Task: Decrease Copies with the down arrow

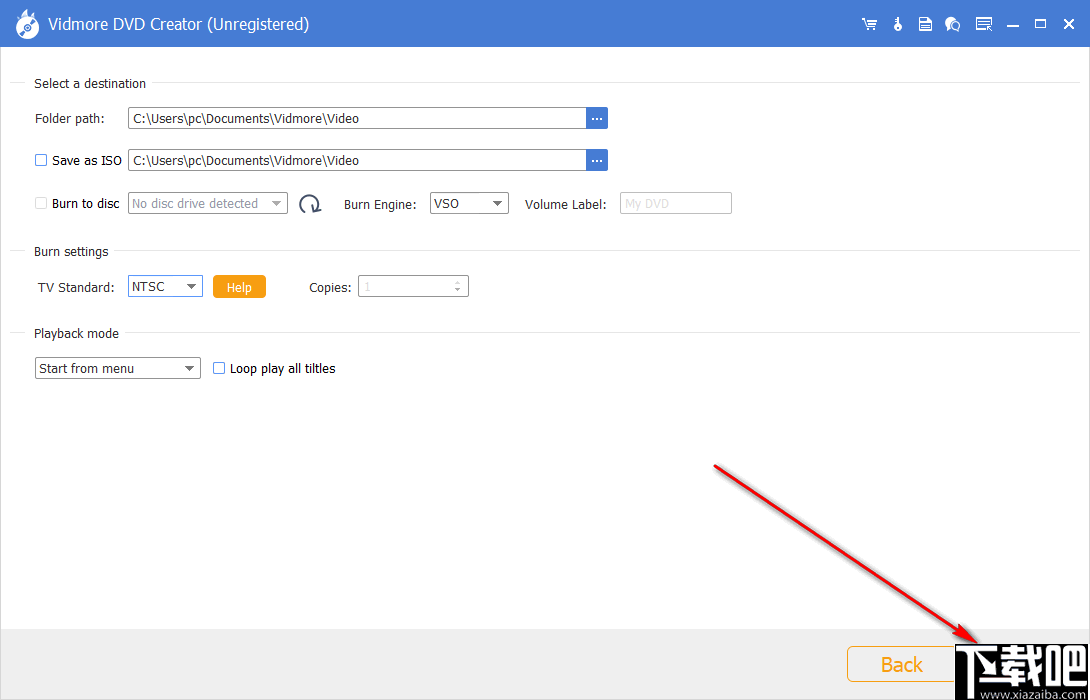Action: [x=457, y=291]
